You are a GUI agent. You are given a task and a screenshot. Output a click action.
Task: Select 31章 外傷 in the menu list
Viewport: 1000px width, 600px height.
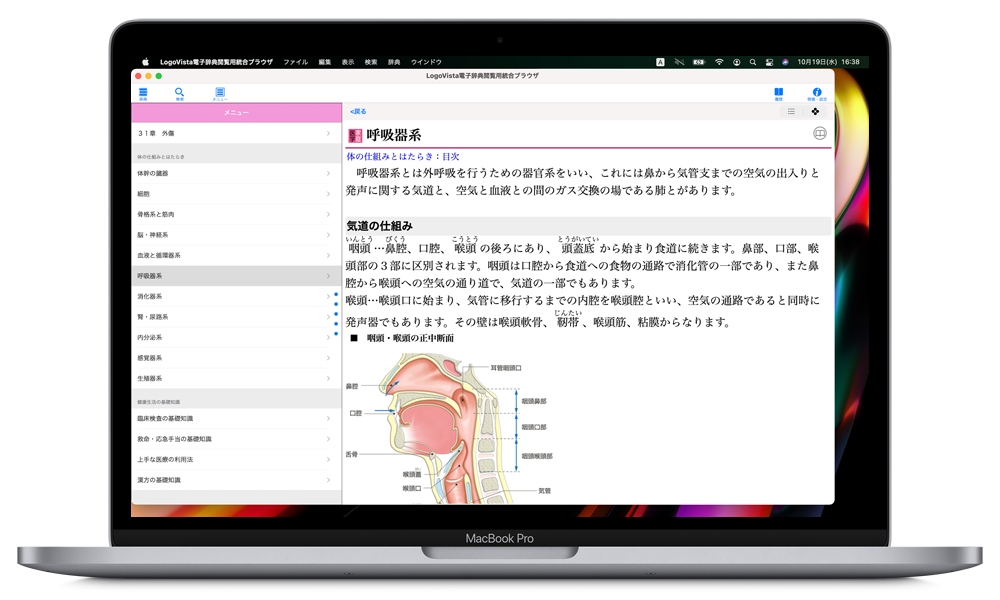point(234,133)
